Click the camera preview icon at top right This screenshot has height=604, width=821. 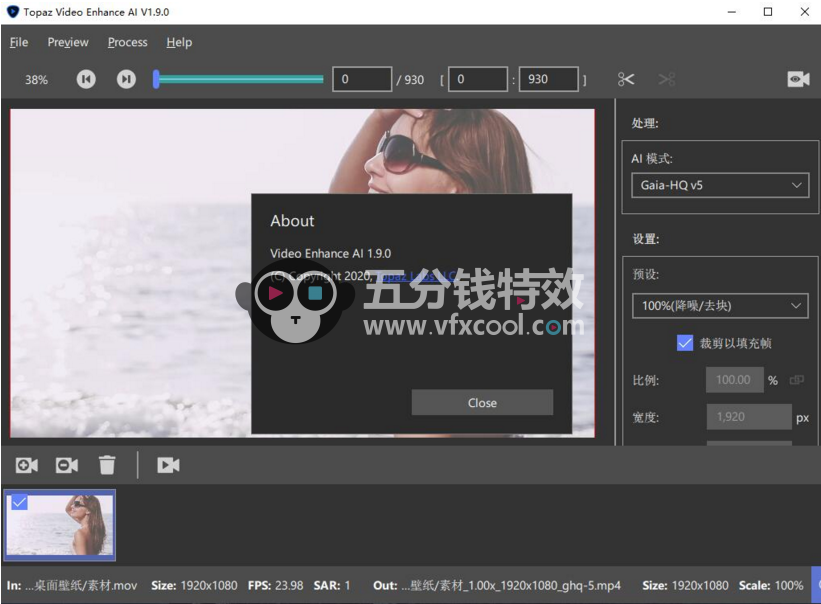[798, 79]
